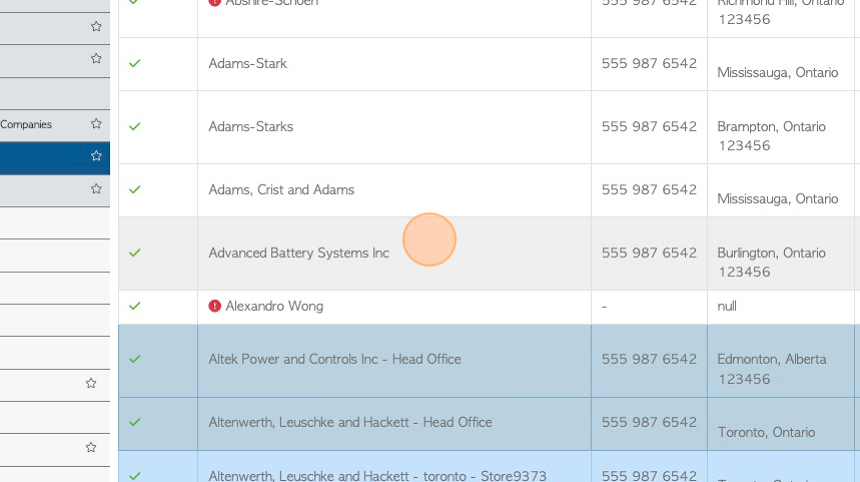Click Alexandro Wong company name
860x482 pixels.
[x=274, y=306]
